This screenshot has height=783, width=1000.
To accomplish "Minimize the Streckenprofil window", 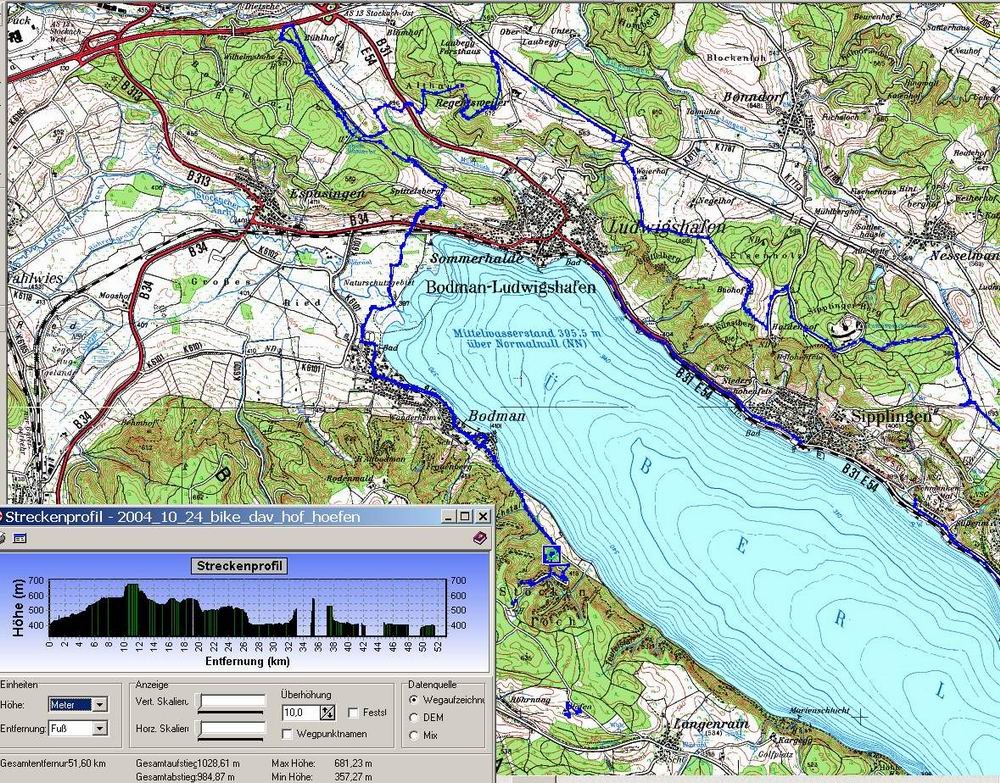I will point(449,516).
